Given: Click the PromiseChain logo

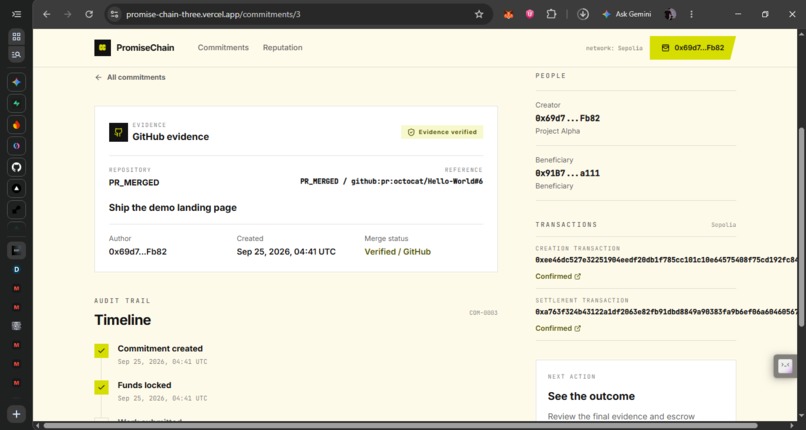Looking at the screenshot, I should [x=134, y=48].
